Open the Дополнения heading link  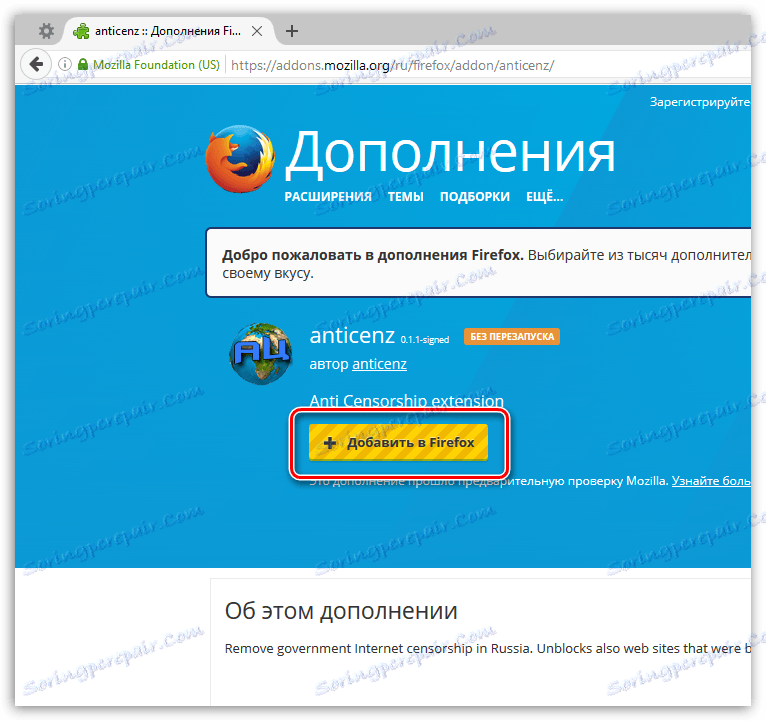point(450,153)
